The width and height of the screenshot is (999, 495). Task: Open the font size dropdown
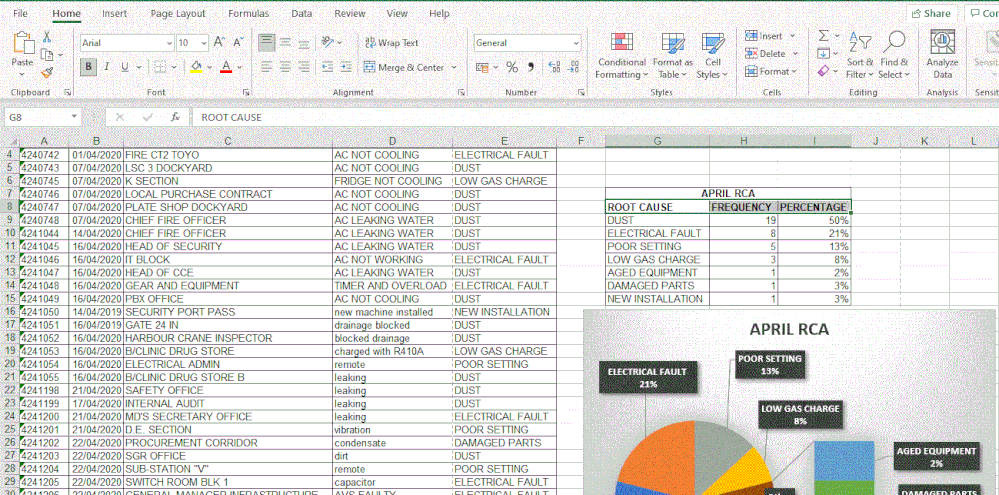(x=204, y=43)
